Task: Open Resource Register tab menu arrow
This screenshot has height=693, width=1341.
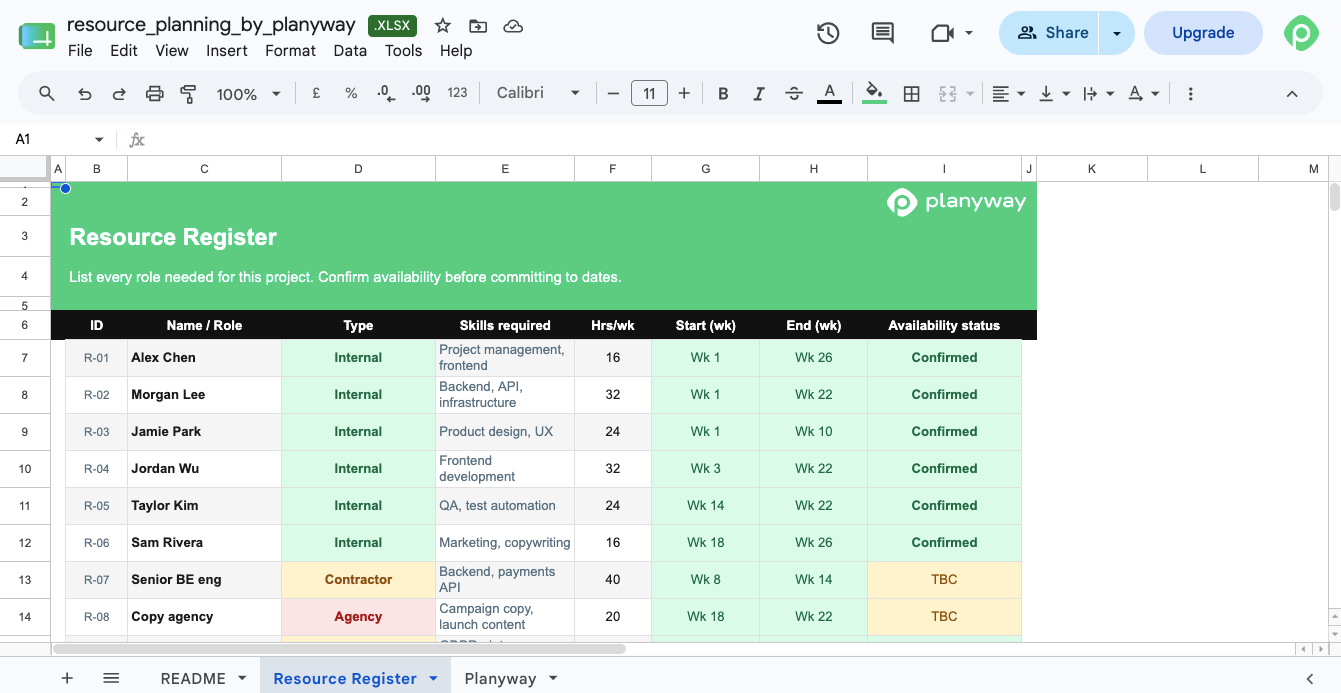Action: (x=433, y=678)
